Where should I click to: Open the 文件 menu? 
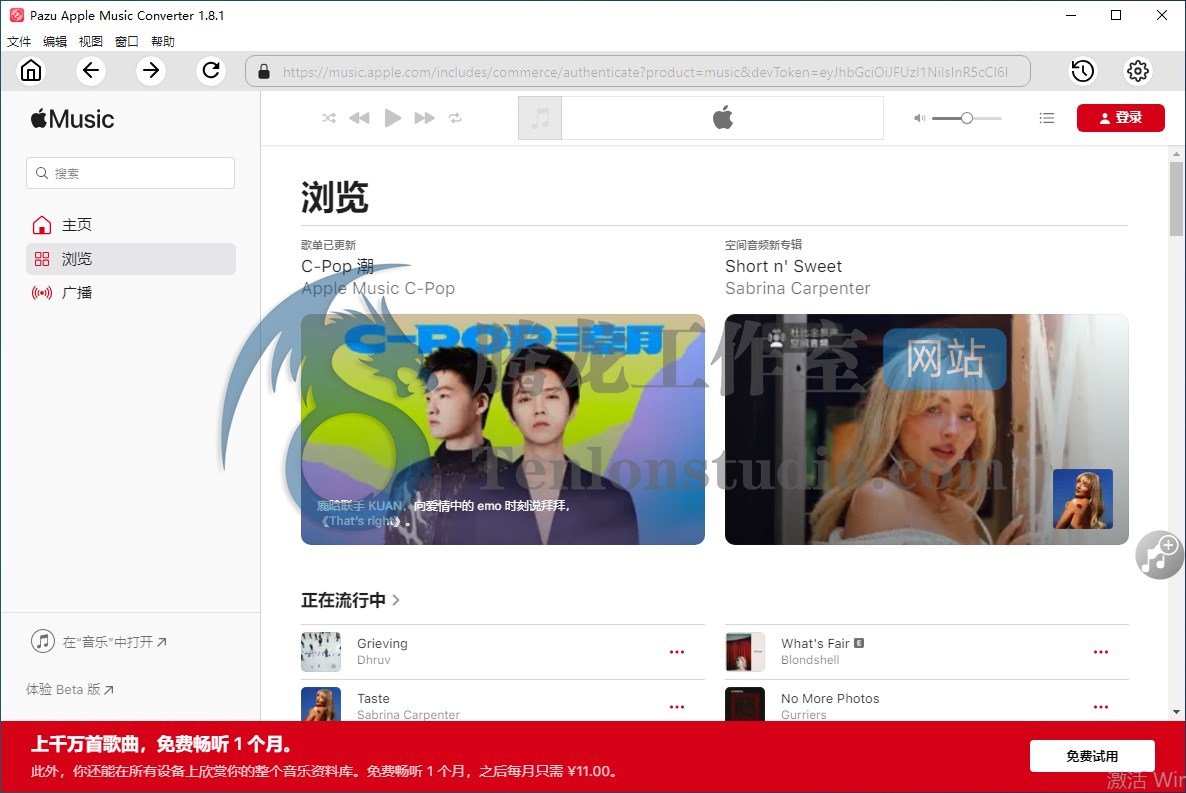(19, 41)
